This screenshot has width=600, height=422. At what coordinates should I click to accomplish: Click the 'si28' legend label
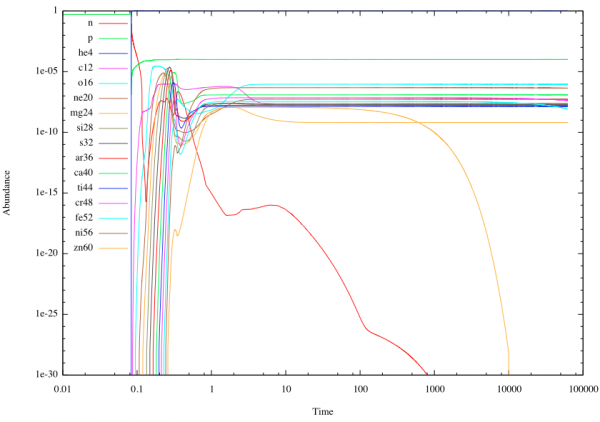tap(85, 128)
